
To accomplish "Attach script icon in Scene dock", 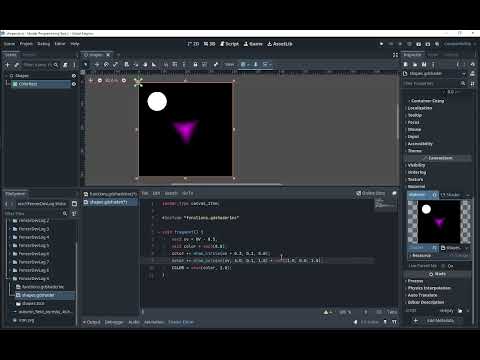I will pyautogui.click(x=65, y=65).
